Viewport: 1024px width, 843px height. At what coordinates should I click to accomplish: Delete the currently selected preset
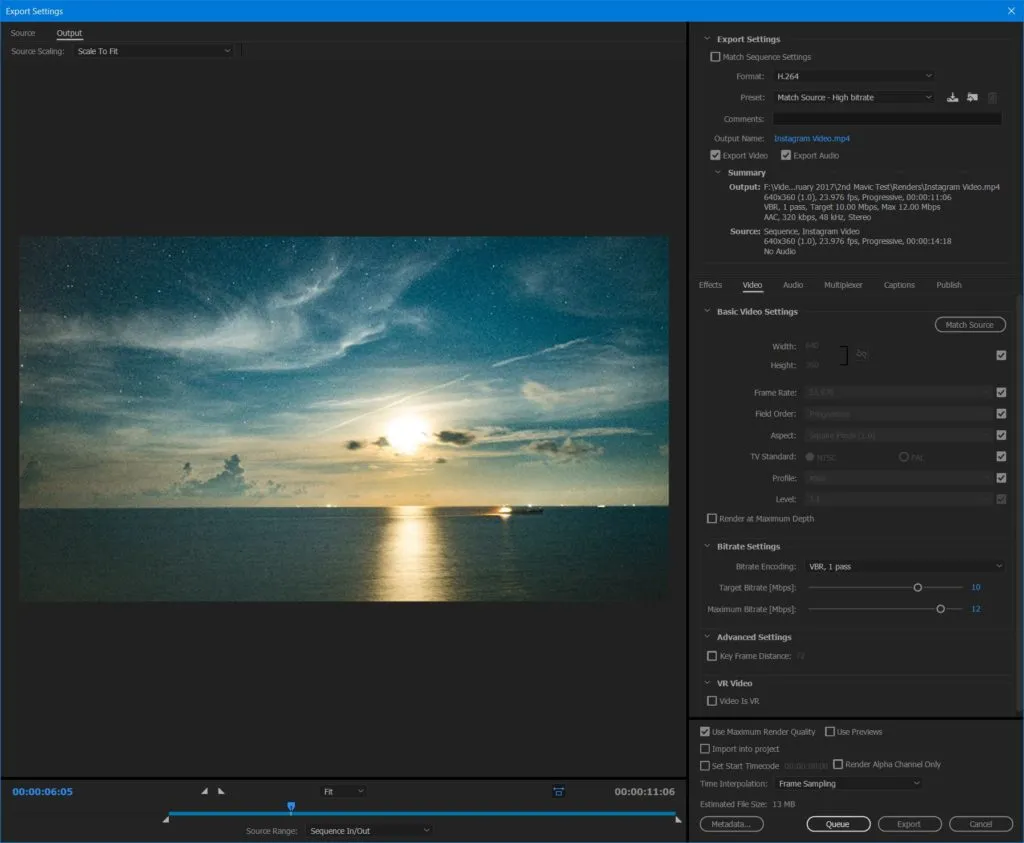click(991, 97)
